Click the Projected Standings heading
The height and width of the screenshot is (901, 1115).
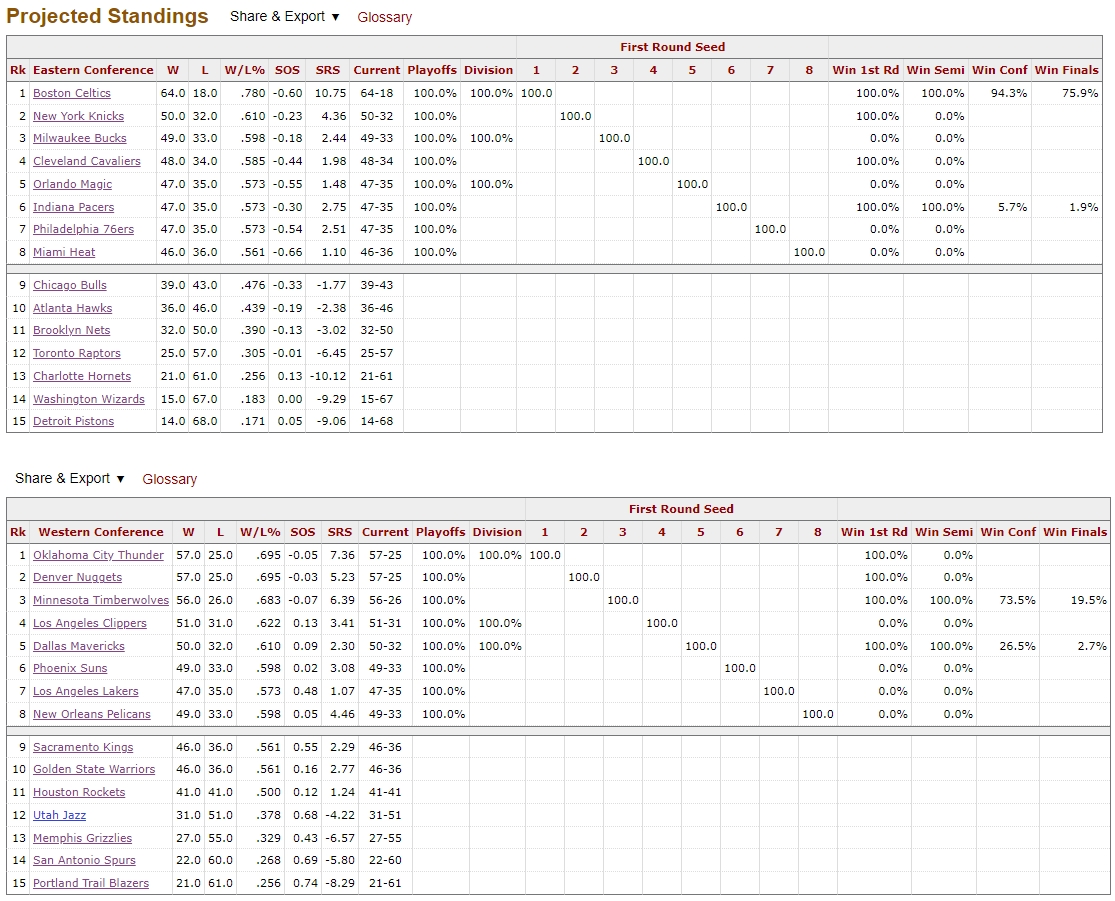pyautogui.click(x=107, y=16)
